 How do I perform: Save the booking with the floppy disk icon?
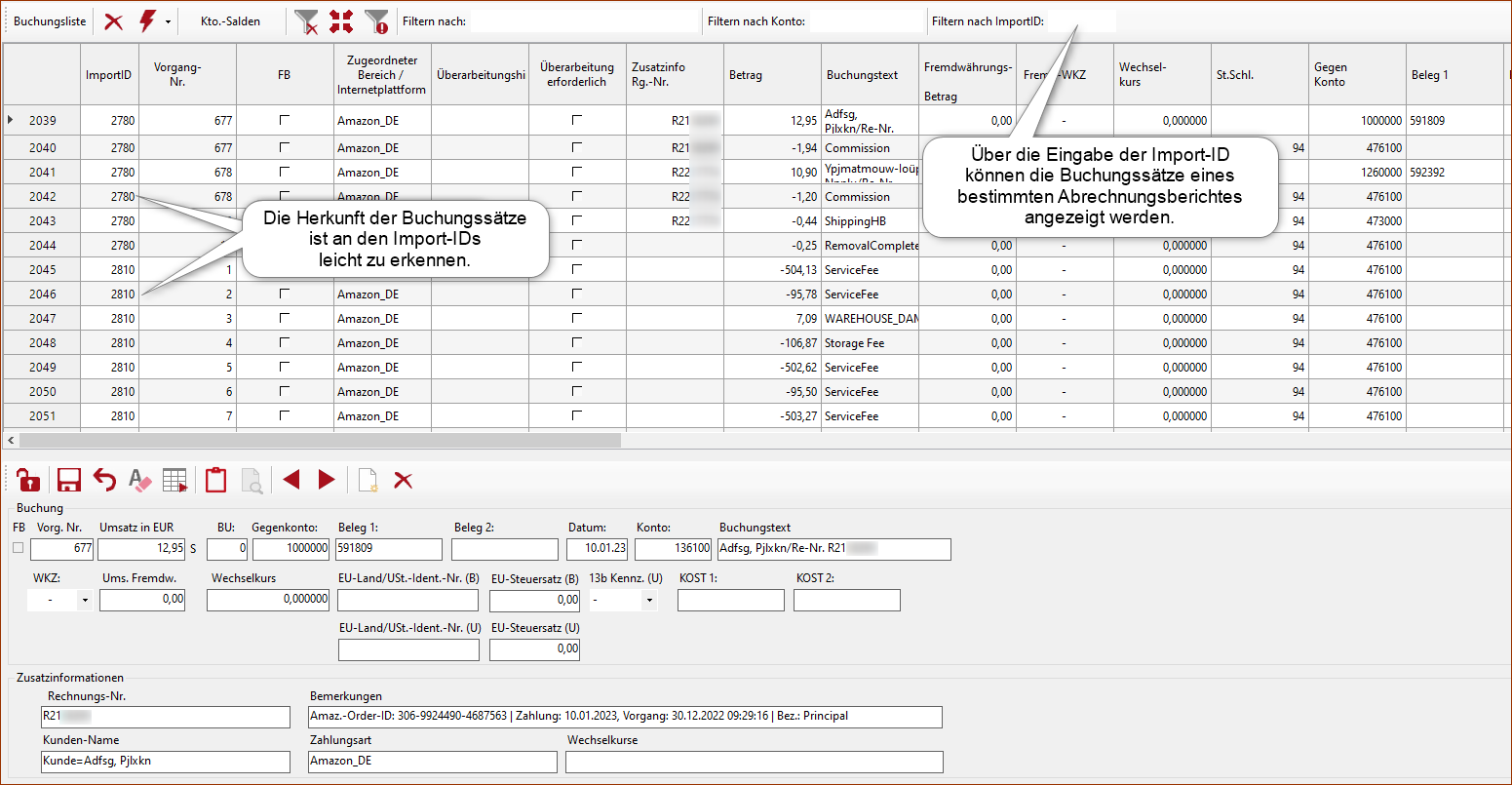(x=68, y=480)
